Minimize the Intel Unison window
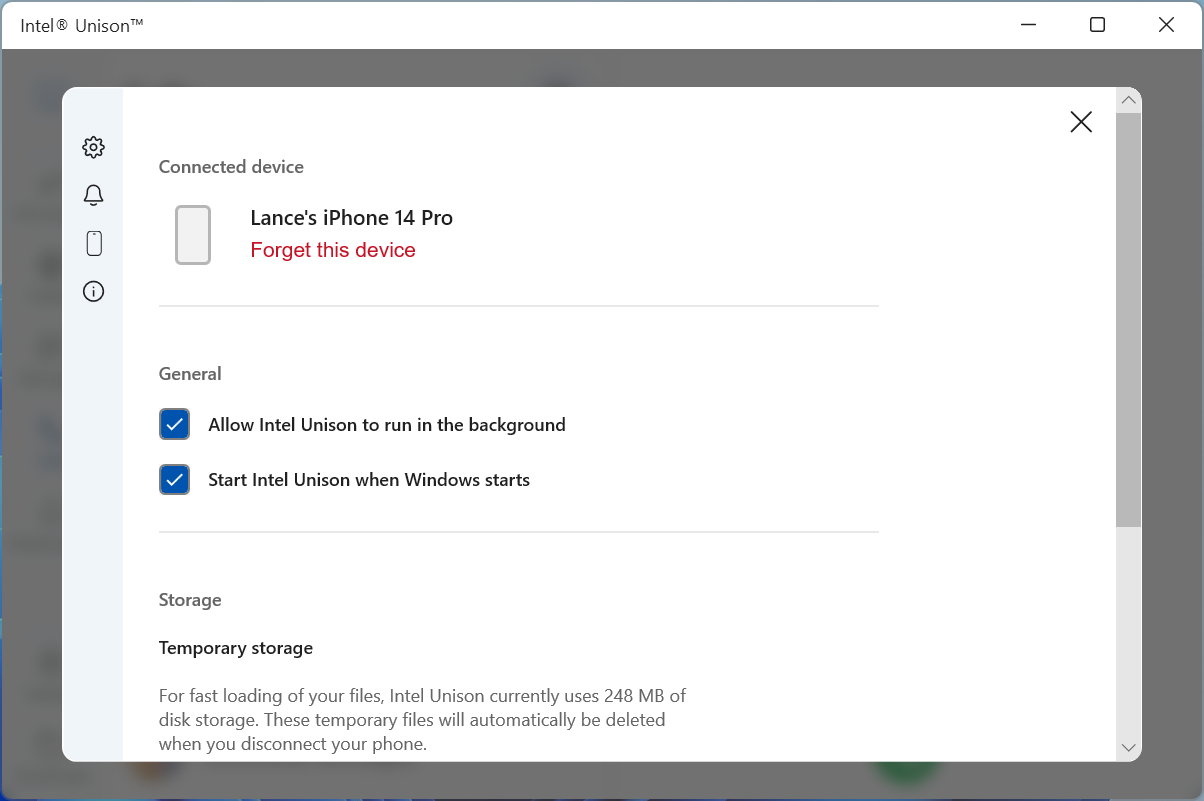The width and height of the screenshot is (1204, 801). [1028, 23]
